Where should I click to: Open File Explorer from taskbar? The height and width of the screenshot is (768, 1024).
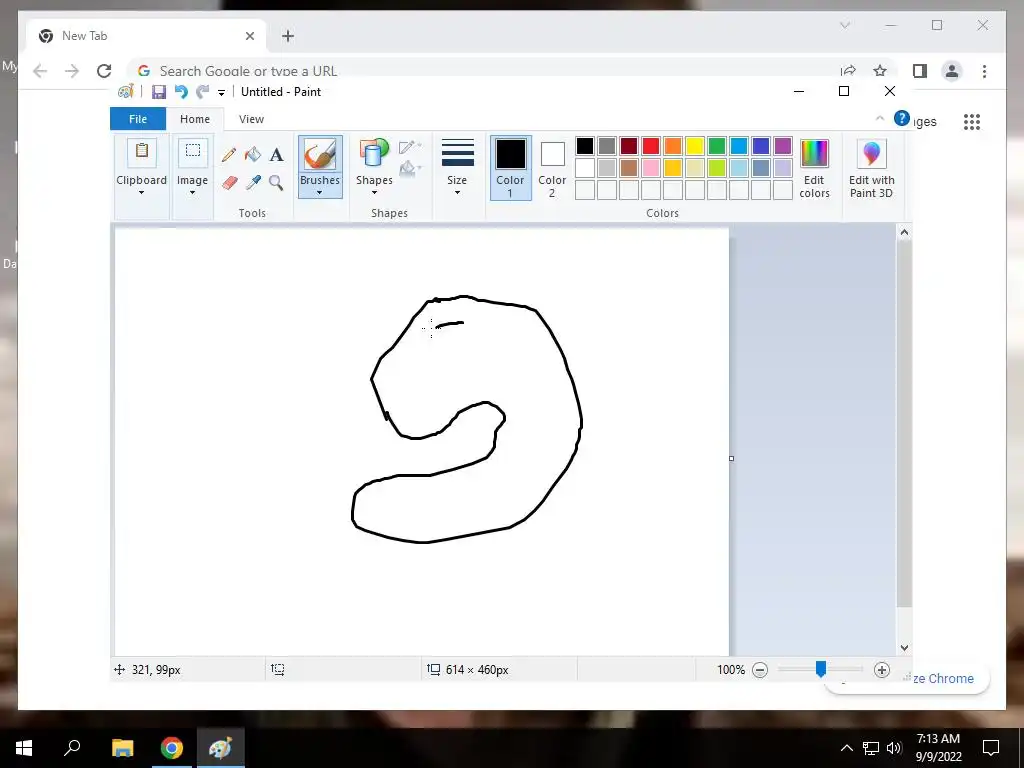point(122,748)
